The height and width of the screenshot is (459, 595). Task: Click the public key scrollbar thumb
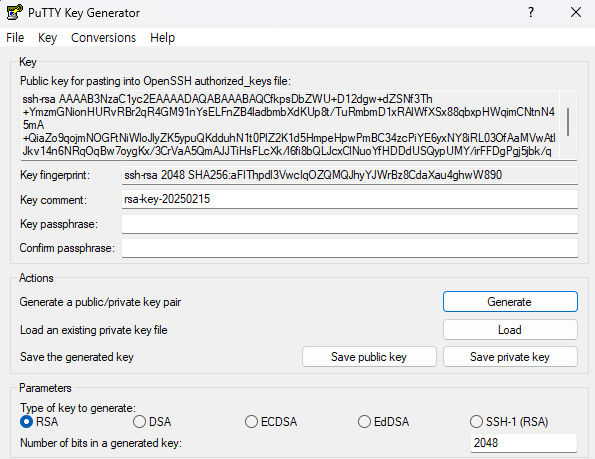coord(568,121)
